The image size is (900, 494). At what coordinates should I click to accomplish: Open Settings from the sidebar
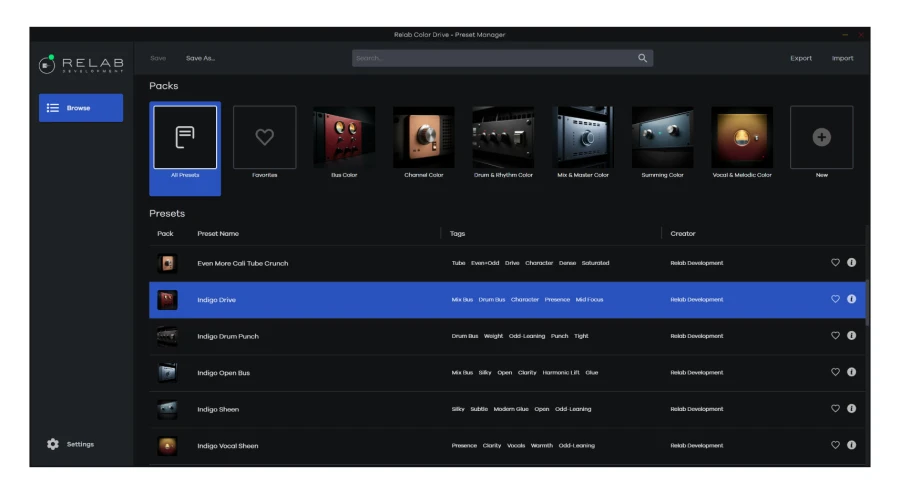click(71, 444)
